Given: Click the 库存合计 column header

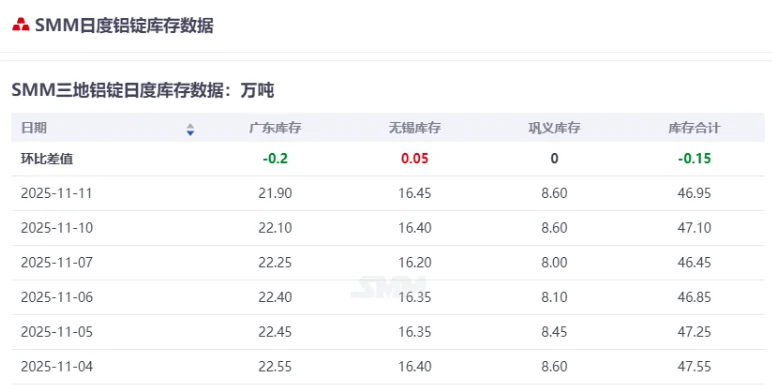Looking at the screenshot, I should [694, 128].
